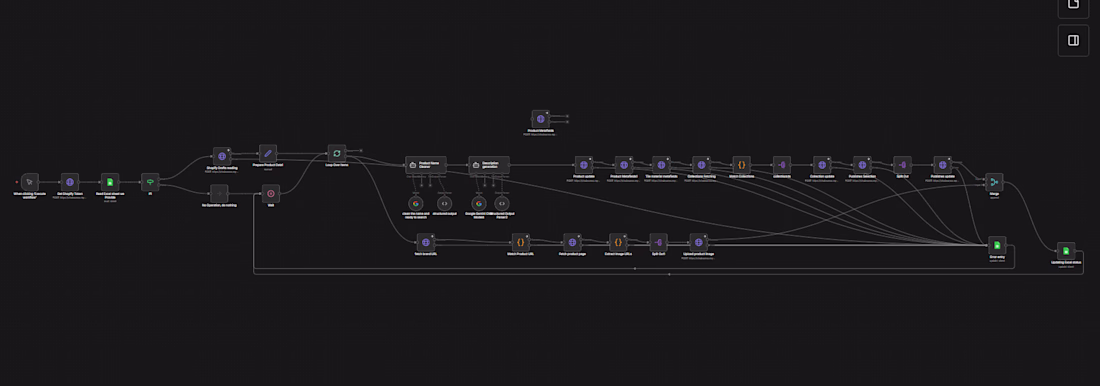
Task: Select the fetch brand URL HTTP node
Action: click(x=426, y=243)
